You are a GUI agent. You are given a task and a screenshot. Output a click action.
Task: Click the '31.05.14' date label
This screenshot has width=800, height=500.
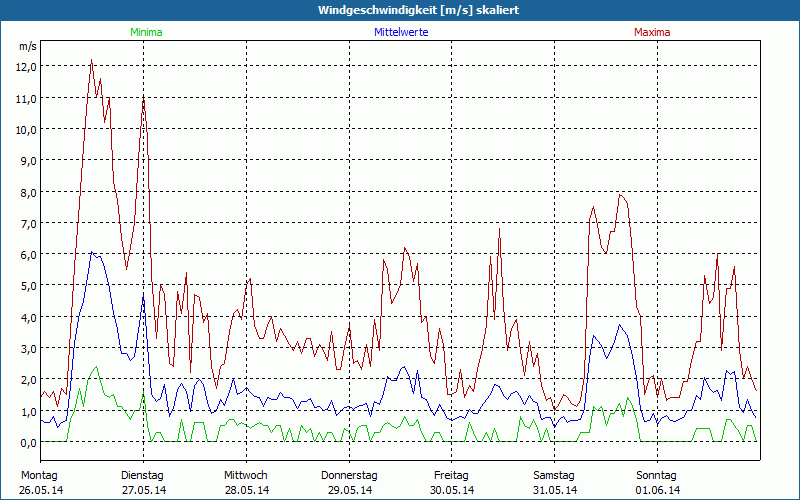[x=555, y=490]
